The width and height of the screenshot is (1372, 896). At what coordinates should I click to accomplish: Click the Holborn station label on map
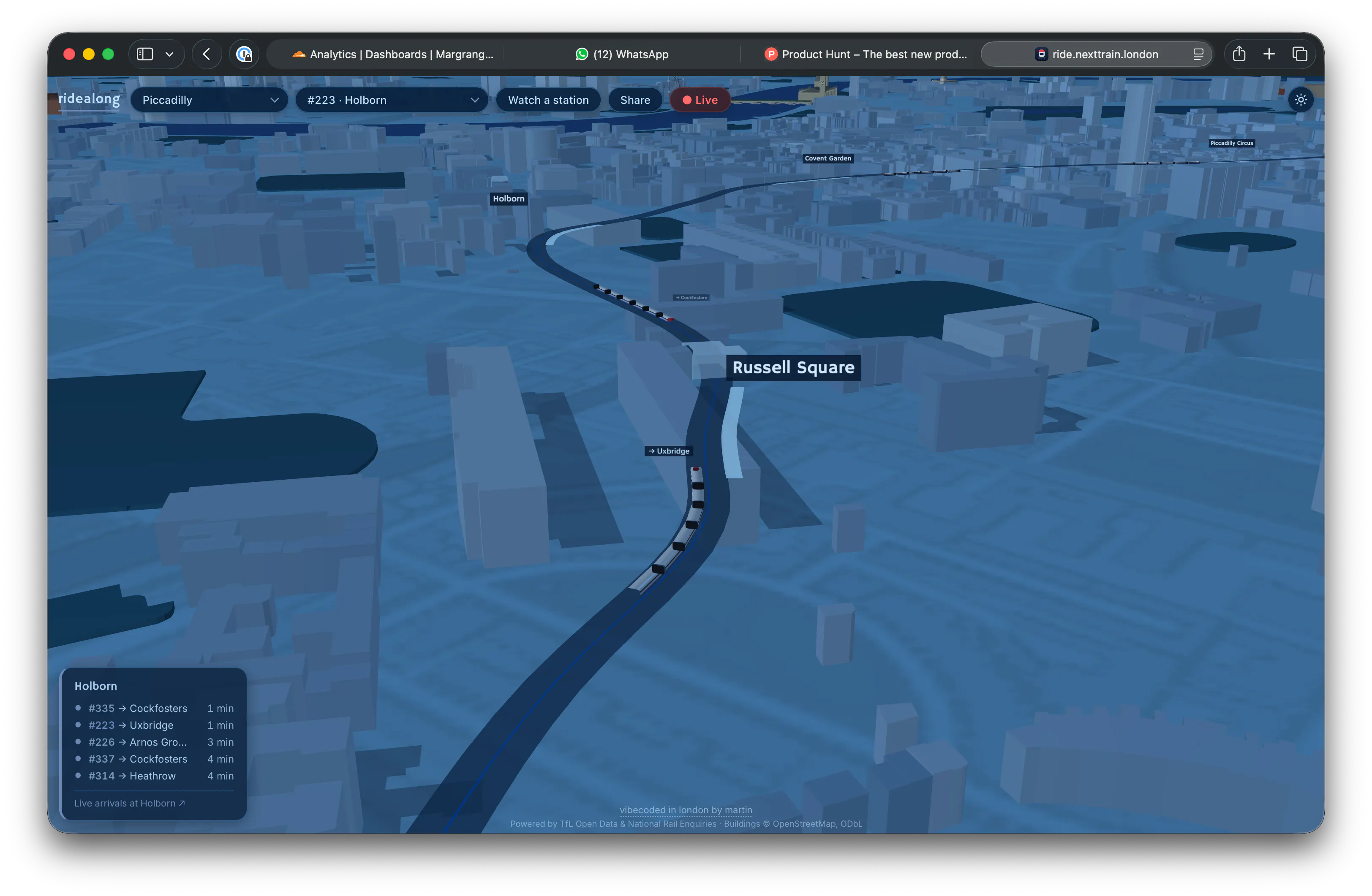click(x=509, y=199)
